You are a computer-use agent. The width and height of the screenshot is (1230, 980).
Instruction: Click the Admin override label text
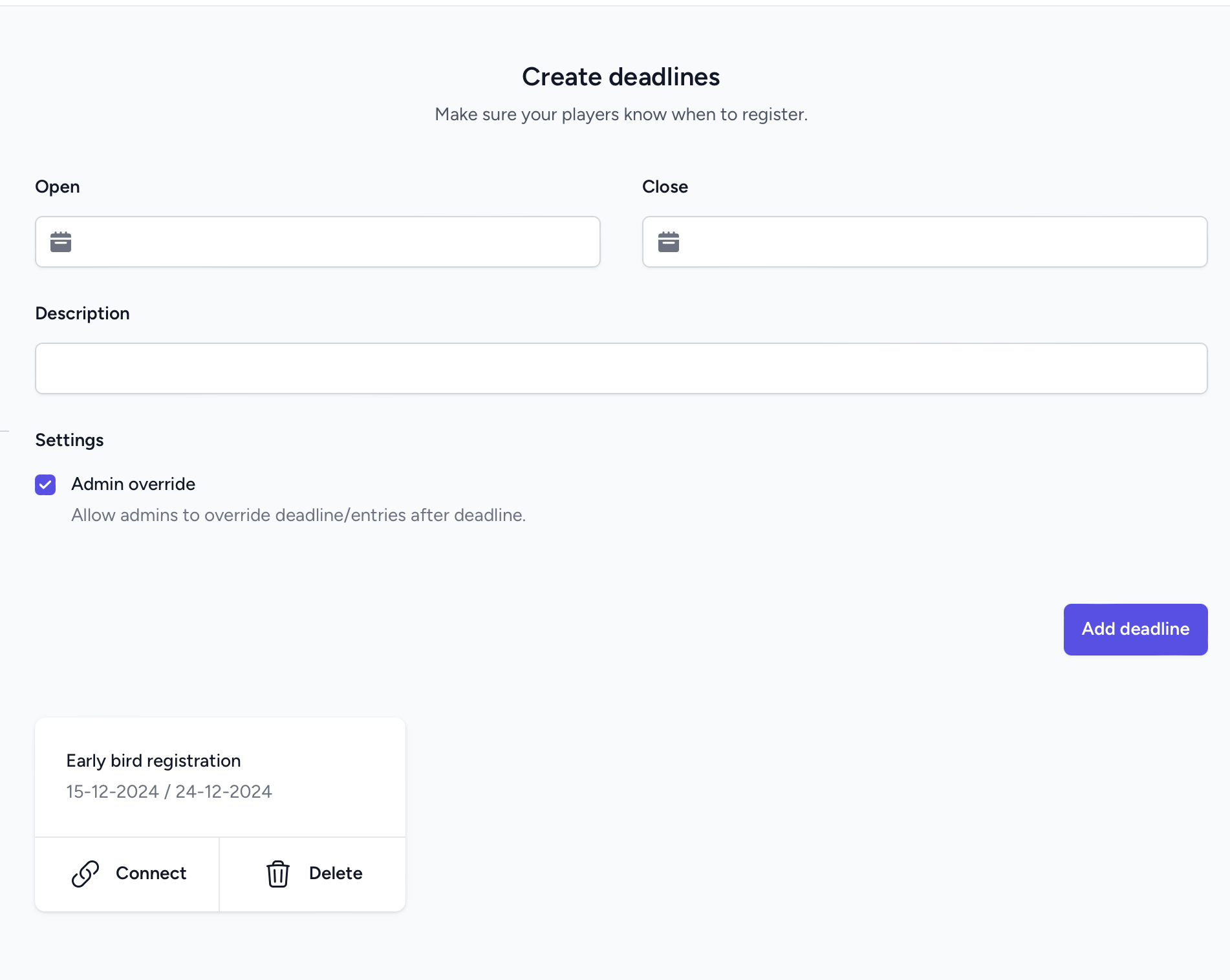point(133,484)
